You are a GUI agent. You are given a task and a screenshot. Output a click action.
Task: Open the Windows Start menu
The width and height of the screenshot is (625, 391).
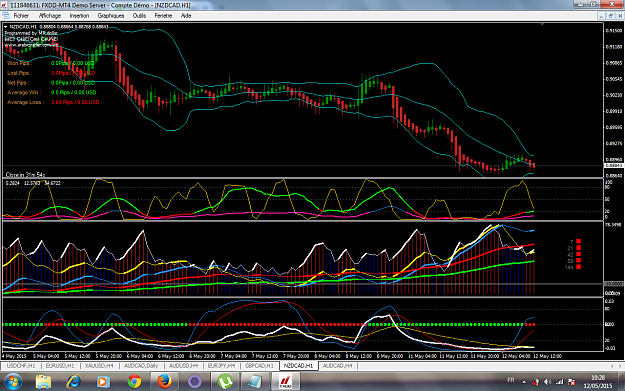pos(12,382)
